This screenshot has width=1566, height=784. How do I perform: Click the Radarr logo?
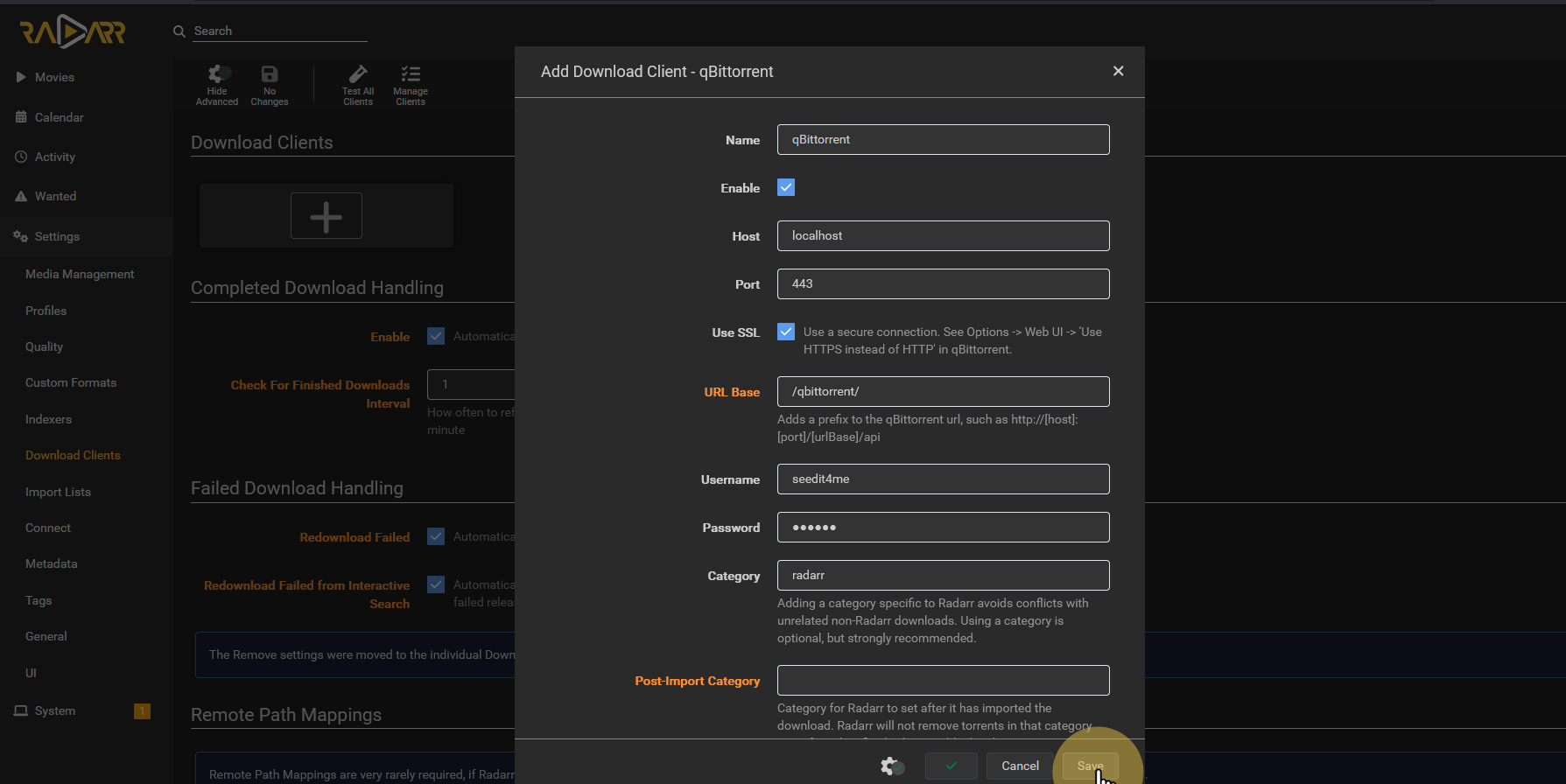coord(74,32)
